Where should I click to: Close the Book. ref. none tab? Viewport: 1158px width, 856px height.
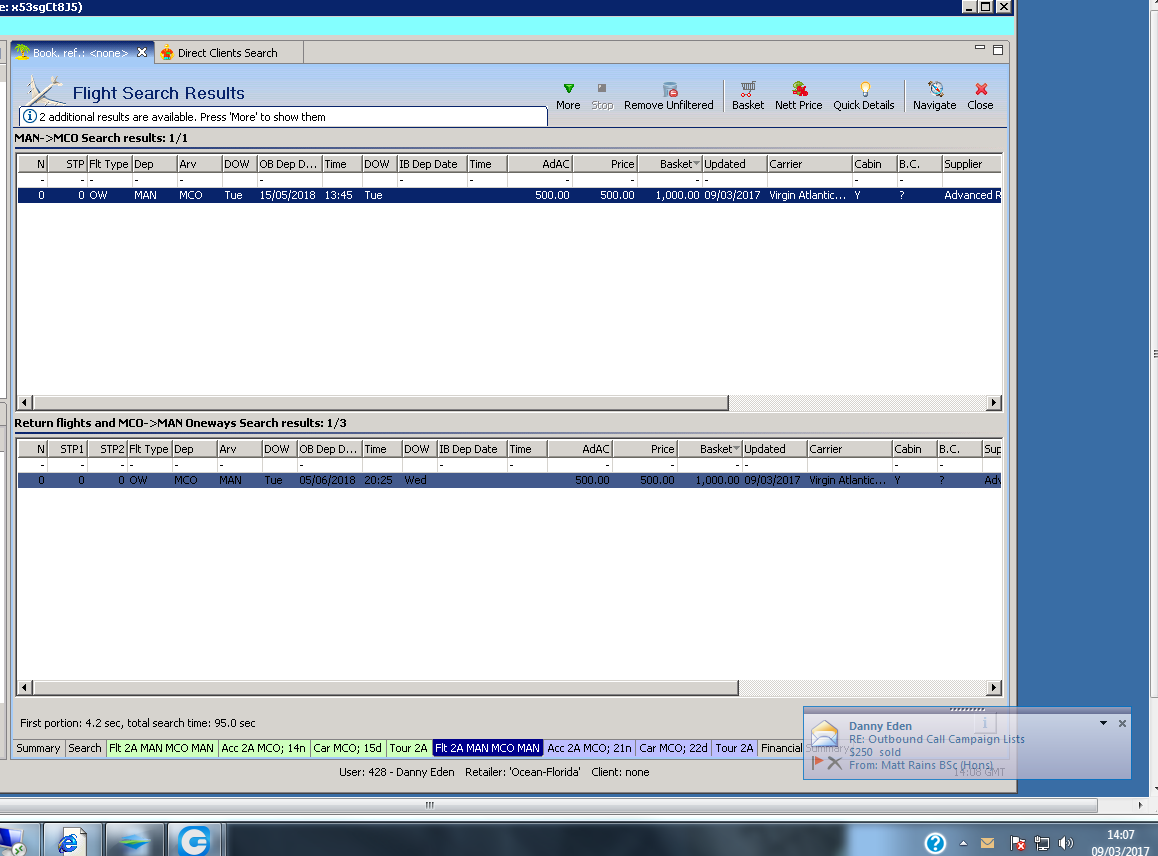tap(142, 52)
